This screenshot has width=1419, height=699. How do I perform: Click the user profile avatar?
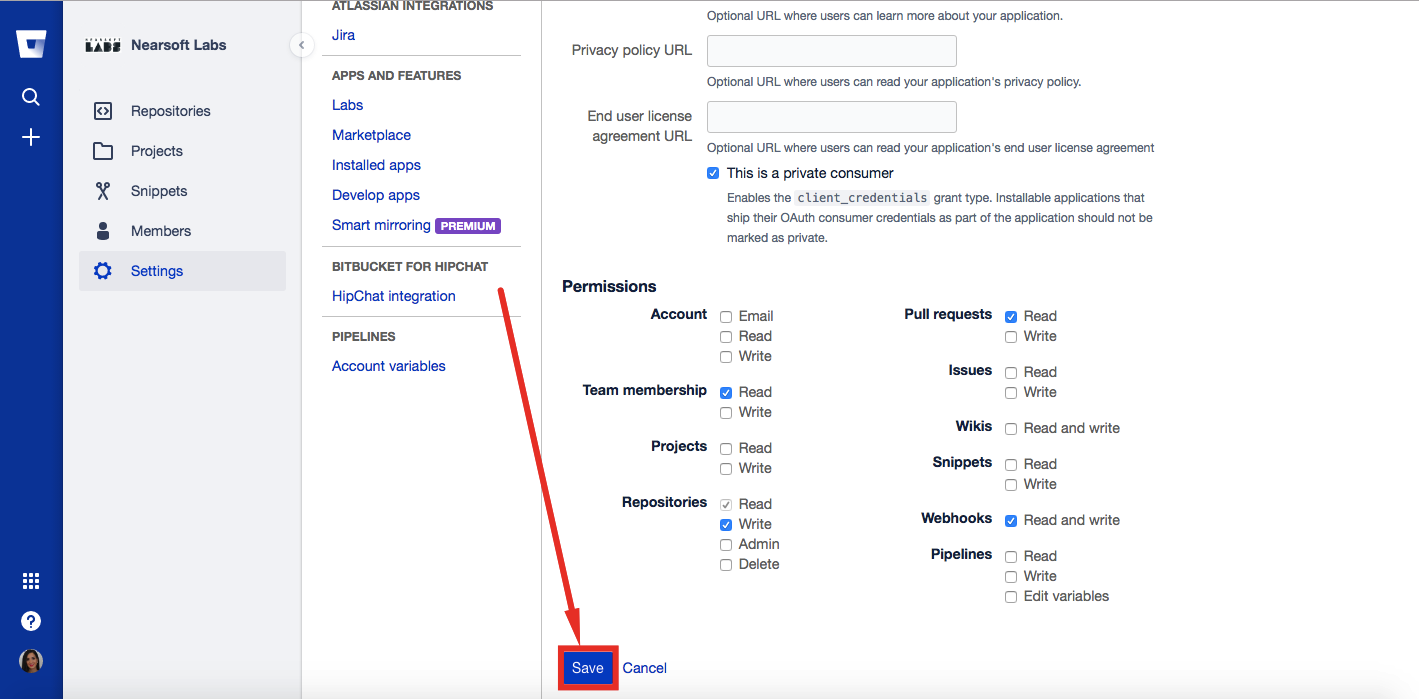pyautogui.click(x=31, y=661)
